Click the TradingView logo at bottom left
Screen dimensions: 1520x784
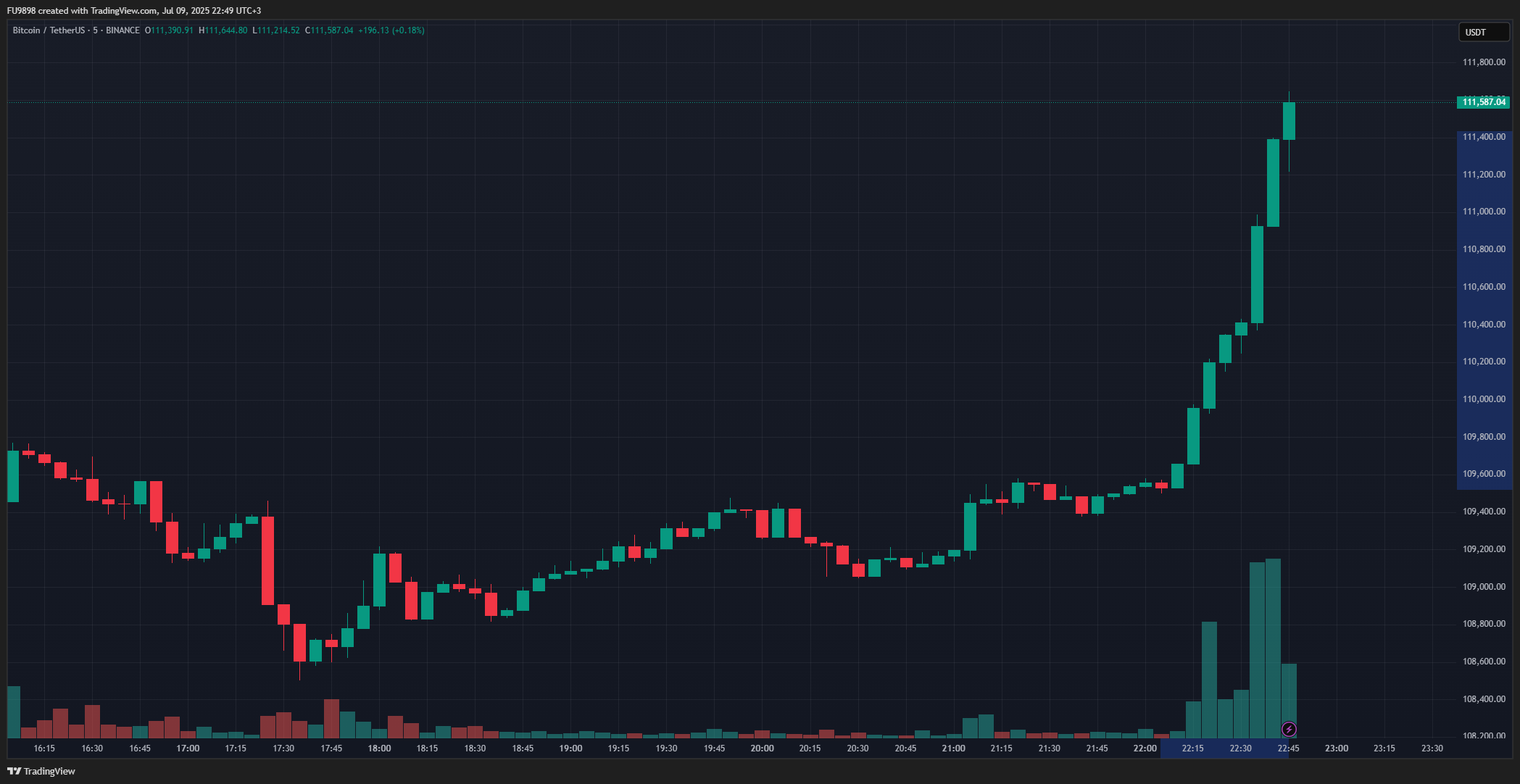pos(41,771)
